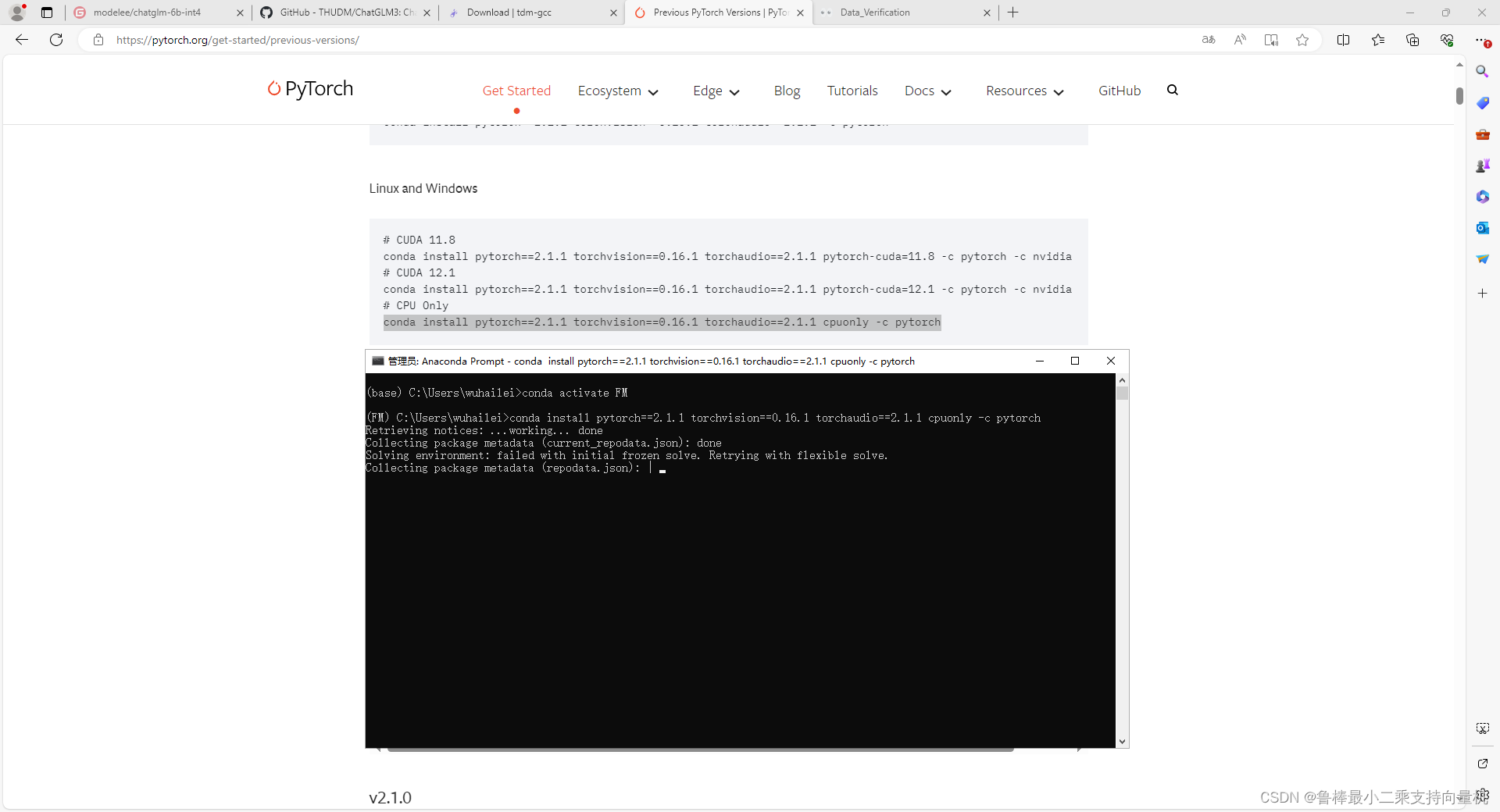The height and width of the screenshot is (812, 1500).
Task: Click Anaconda Prompt scroll up arrow
Action: point(1123,379)
